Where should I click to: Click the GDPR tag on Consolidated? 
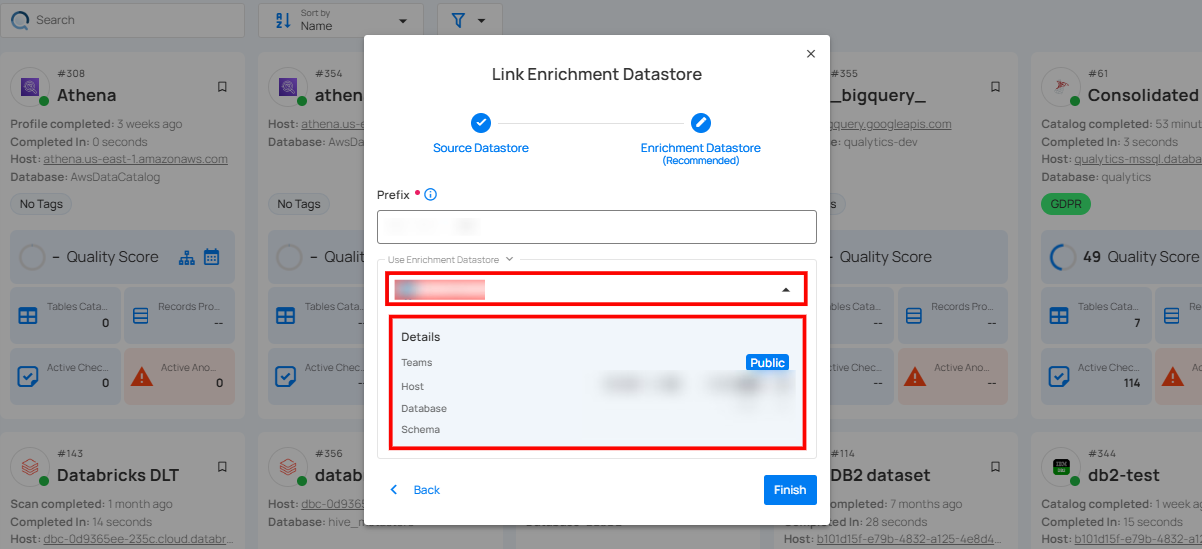[x=1065, y=204]
